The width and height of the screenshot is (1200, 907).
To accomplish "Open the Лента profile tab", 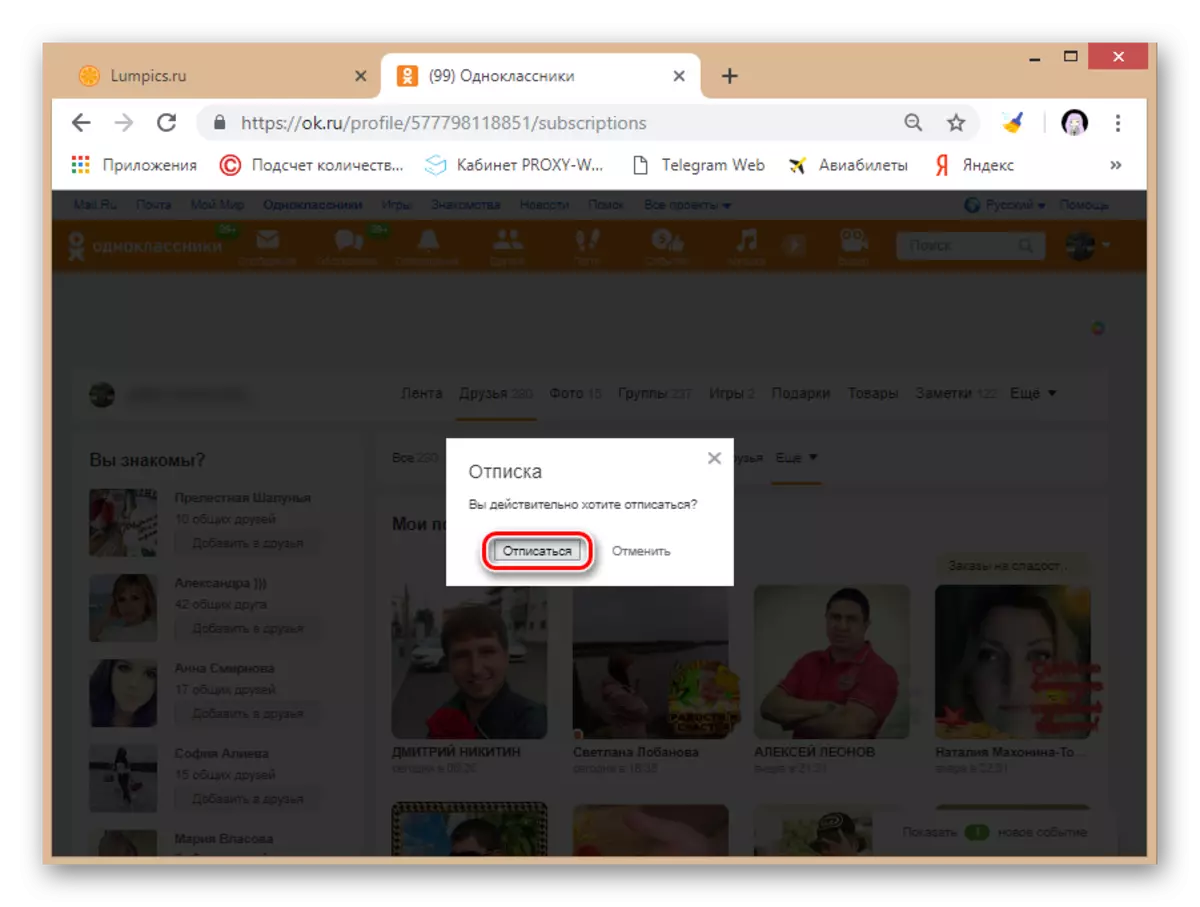I will 421,394.
